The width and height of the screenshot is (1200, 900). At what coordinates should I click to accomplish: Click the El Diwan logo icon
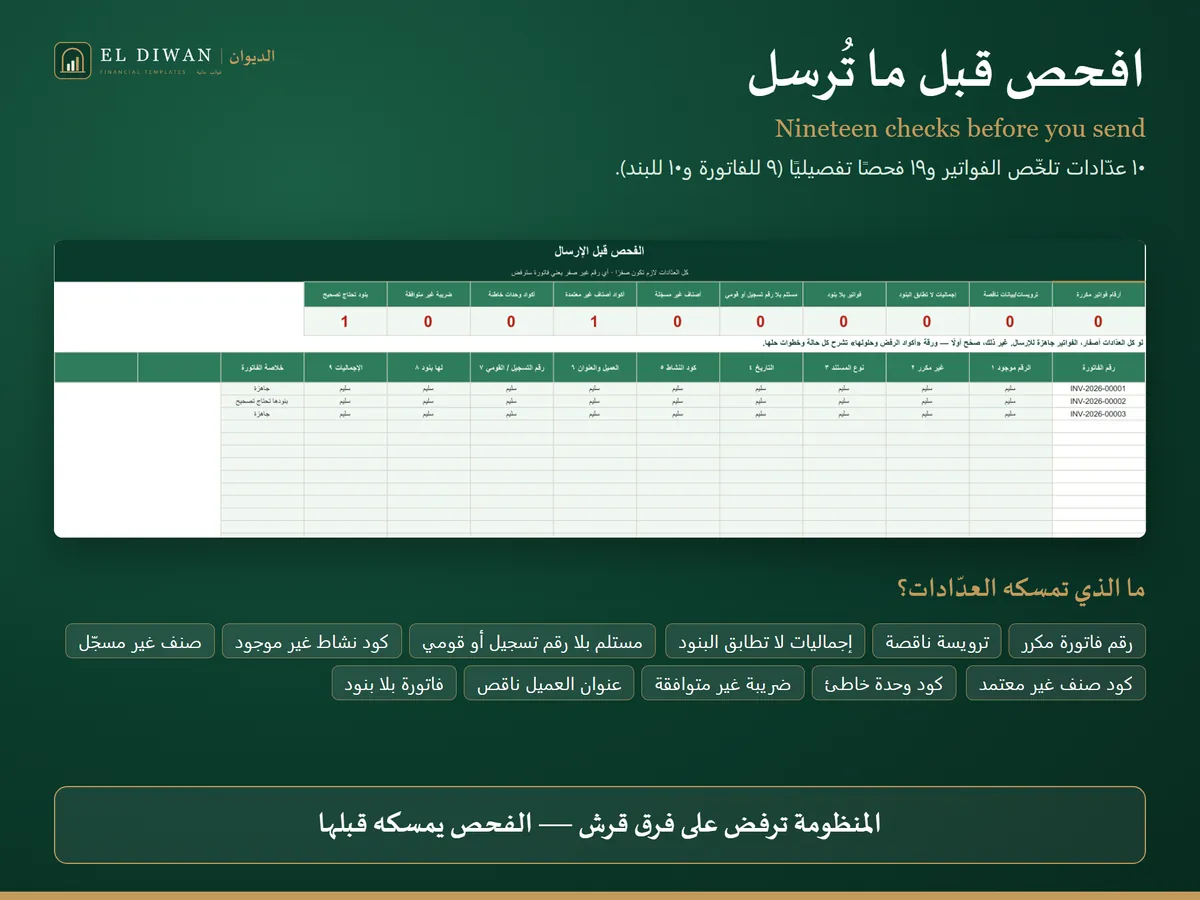(x=72, y=60)
